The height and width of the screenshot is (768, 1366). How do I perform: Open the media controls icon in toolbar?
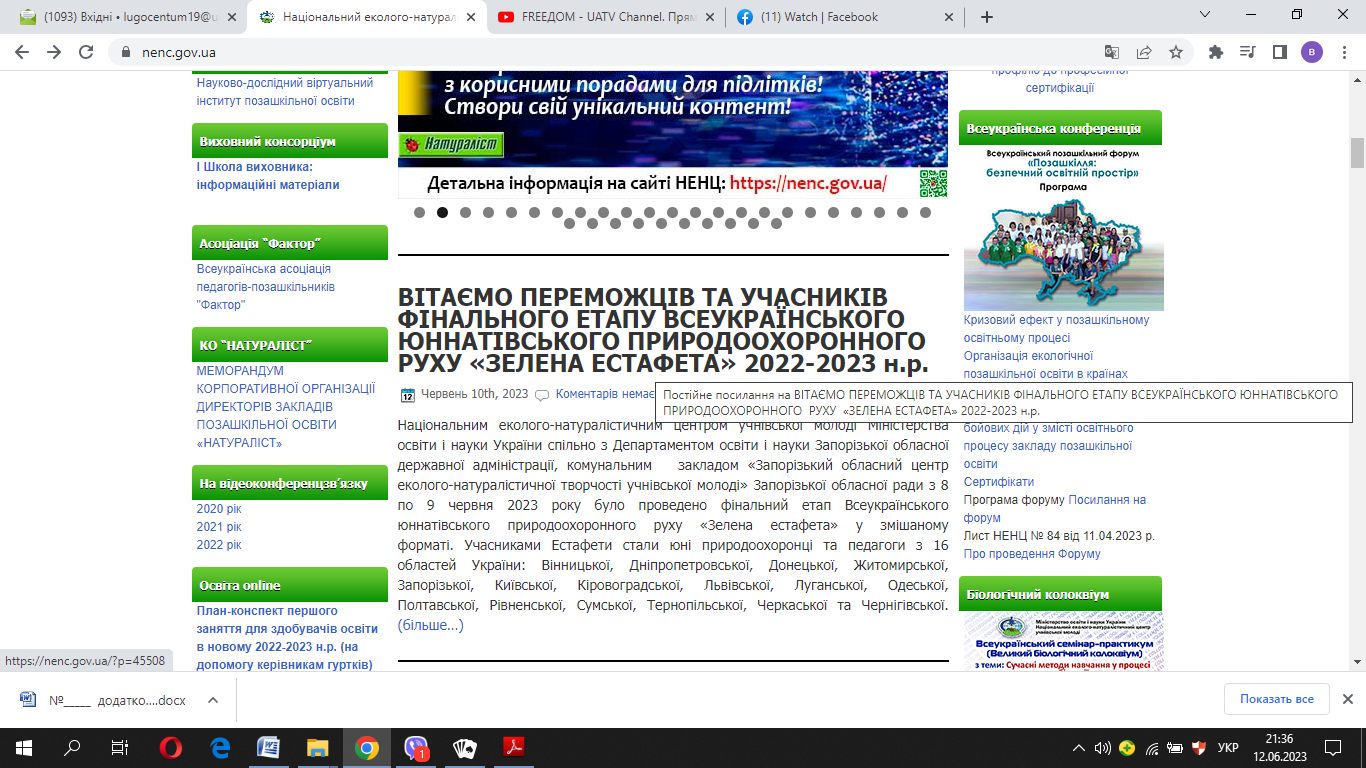tap(1247, 53)
